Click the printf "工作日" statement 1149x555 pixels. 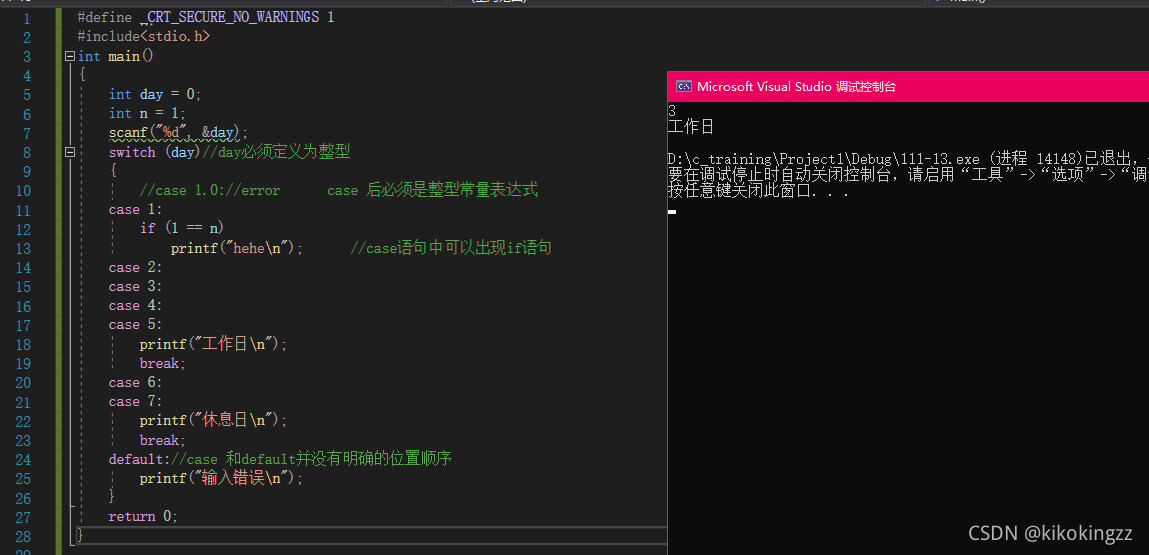213,344
